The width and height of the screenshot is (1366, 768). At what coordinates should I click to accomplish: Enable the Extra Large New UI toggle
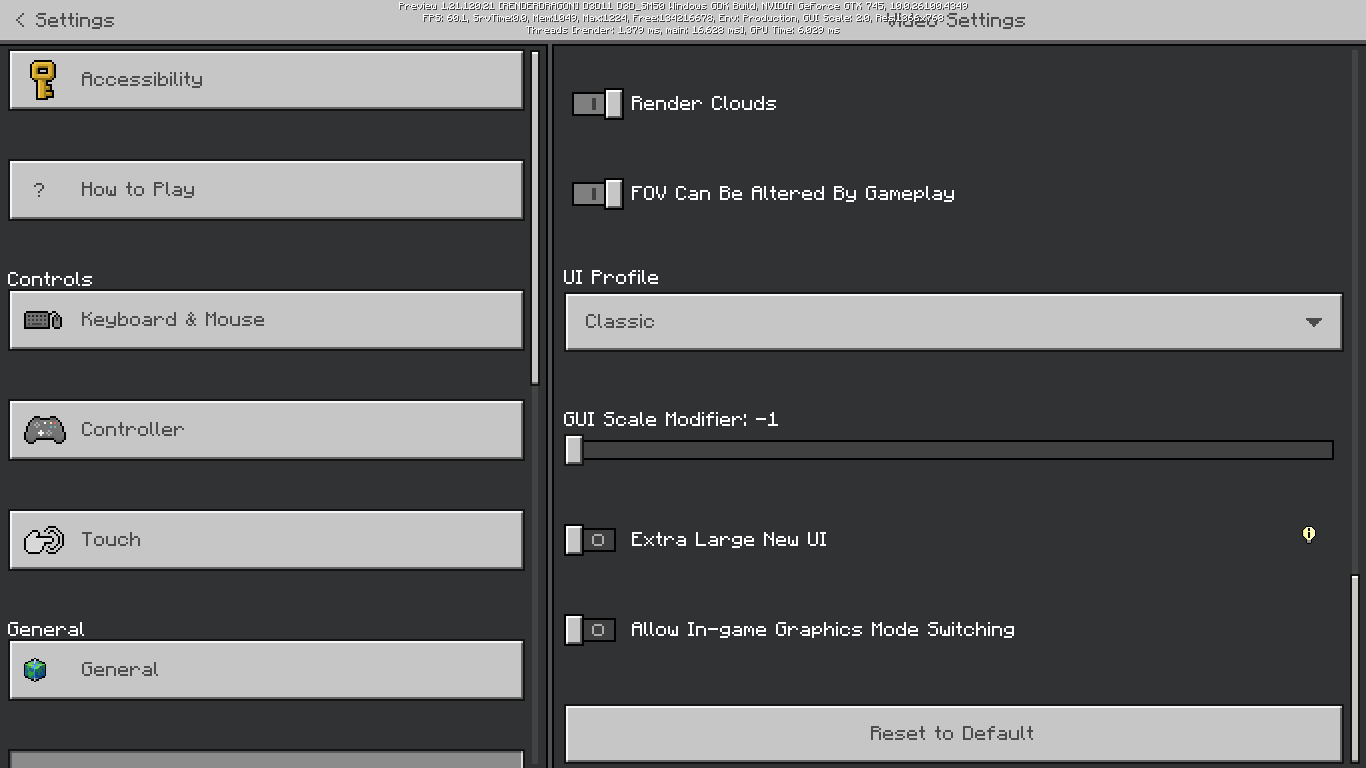(x=590, y=540)
